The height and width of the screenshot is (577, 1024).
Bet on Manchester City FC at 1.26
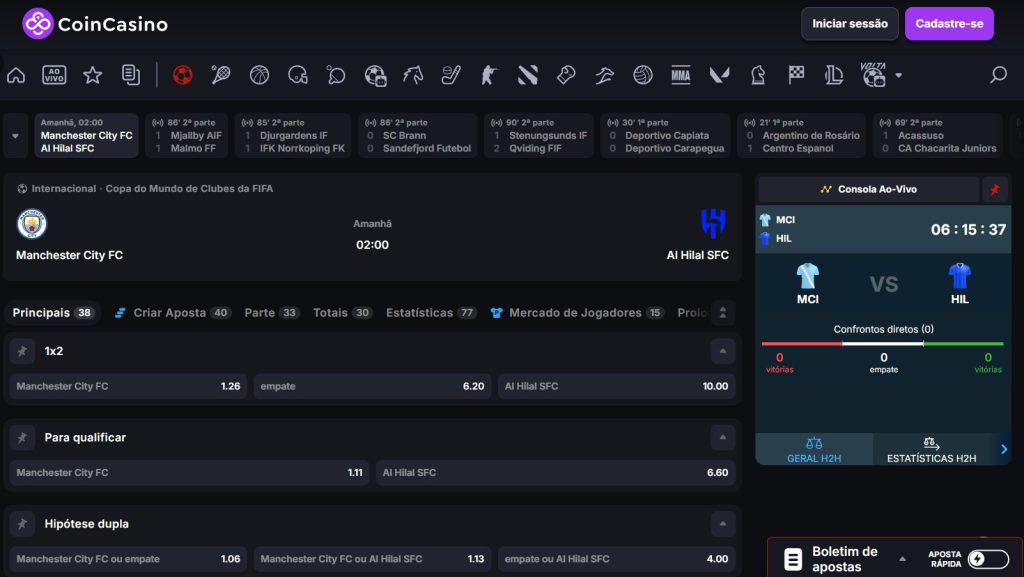[x=128, y=386]
